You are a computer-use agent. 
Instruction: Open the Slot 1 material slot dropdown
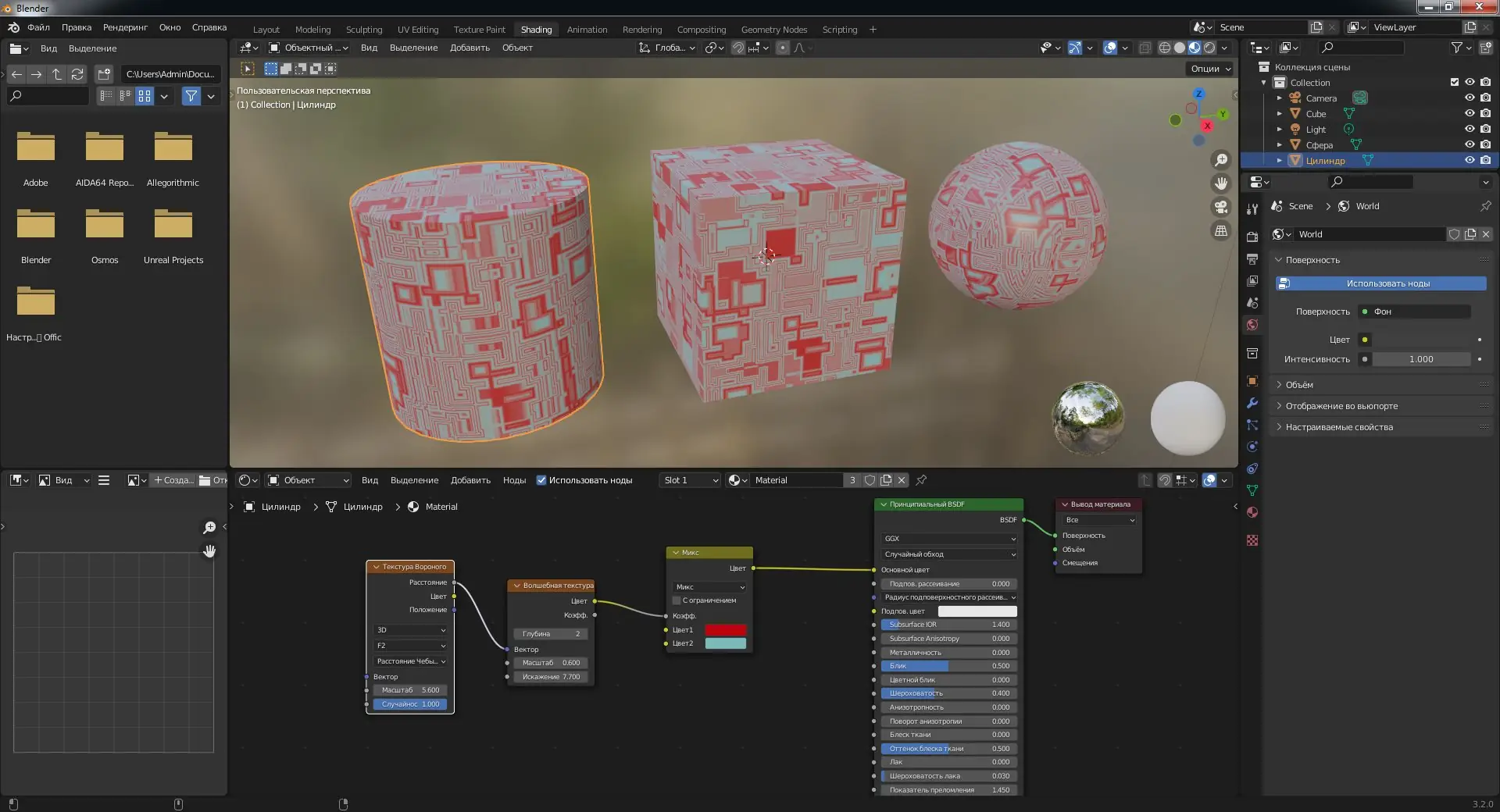pyautogui.click(x=690, y=480)
